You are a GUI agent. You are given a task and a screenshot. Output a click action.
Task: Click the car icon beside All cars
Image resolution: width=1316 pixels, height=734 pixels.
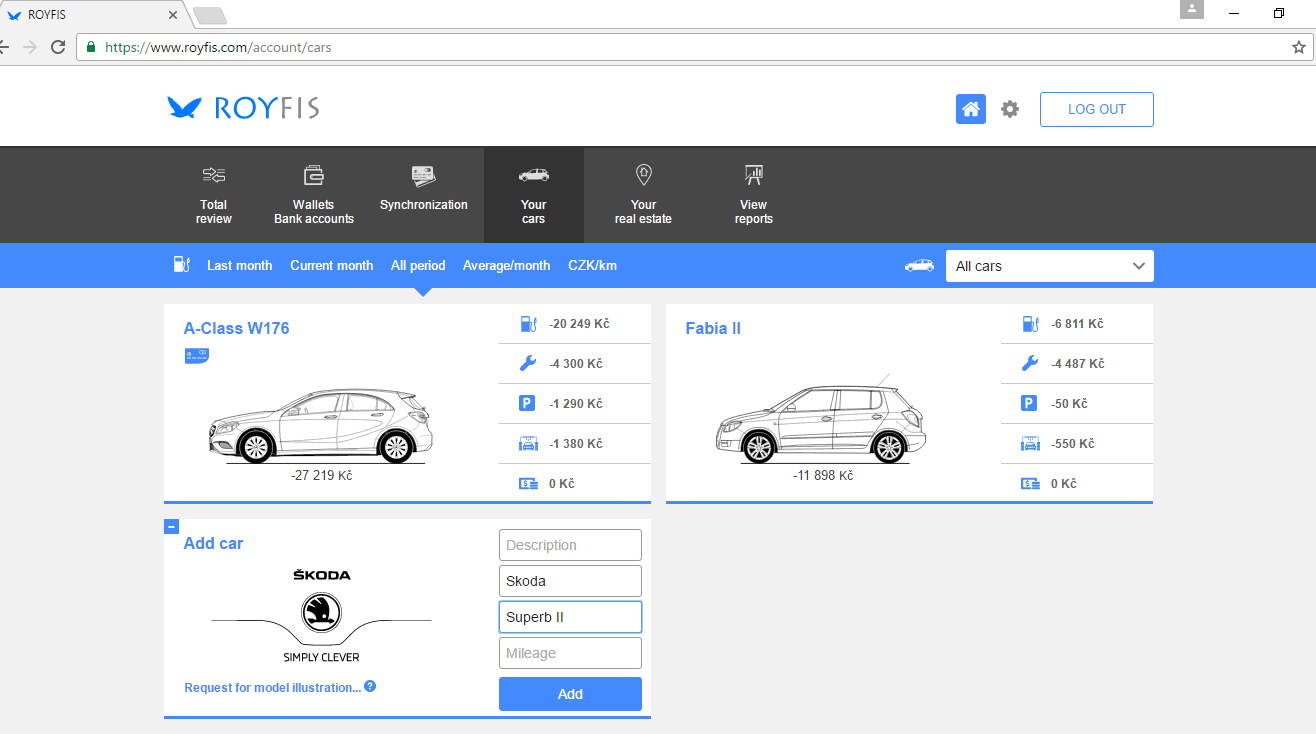[919, 265]
